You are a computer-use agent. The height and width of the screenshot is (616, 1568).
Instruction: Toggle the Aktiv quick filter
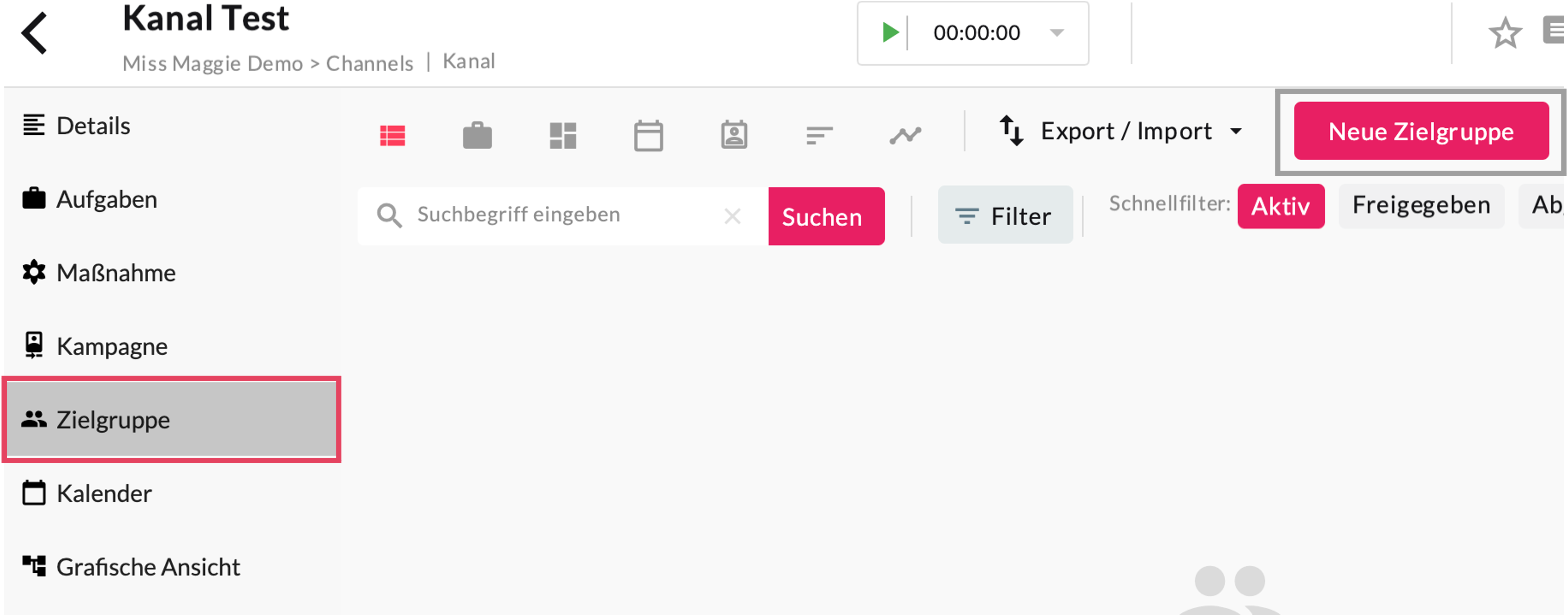(x=1281, y=206)
